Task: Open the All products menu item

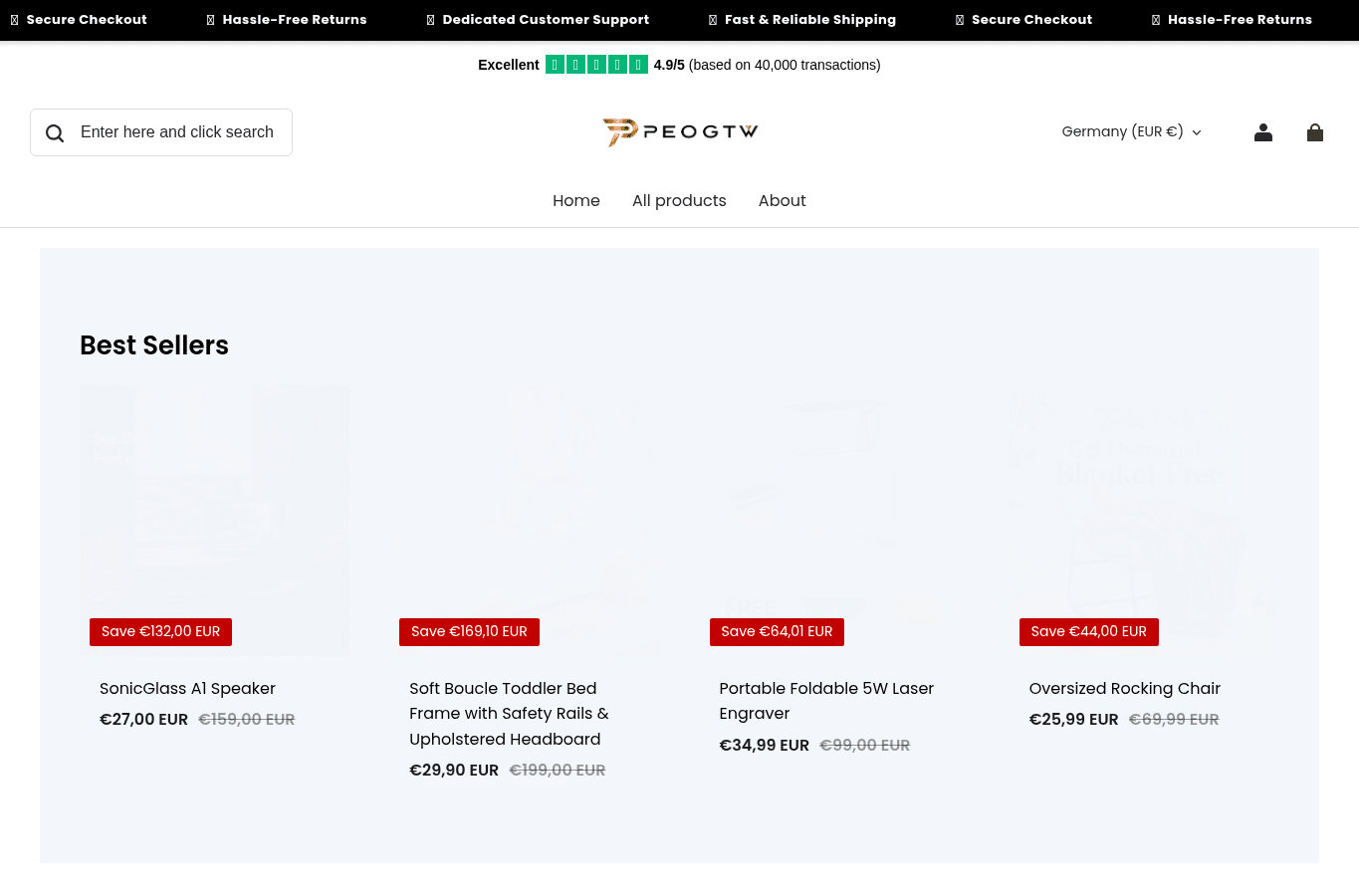Action: coord(679,200)
